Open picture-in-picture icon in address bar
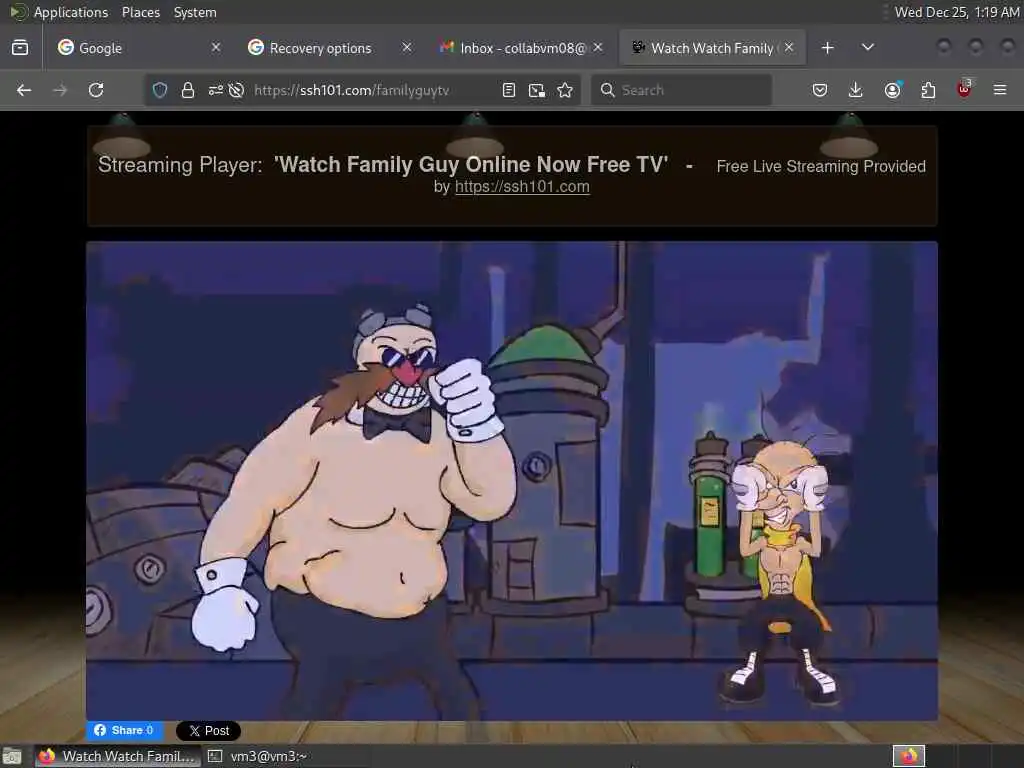1024x768 pixels. 537,90
